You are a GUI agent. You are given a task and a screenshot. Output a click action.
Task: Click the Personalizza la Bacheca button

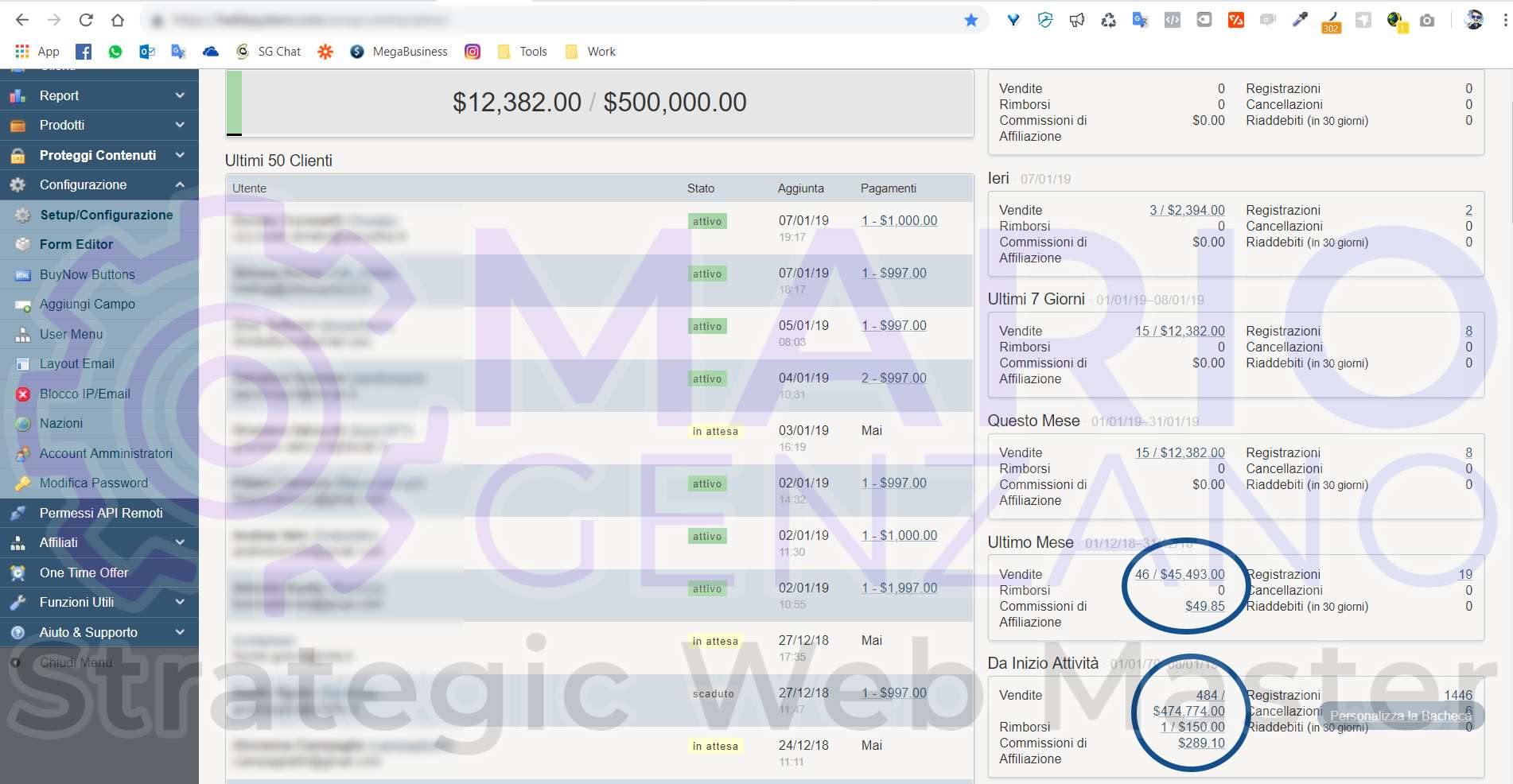coord(1401,716)
